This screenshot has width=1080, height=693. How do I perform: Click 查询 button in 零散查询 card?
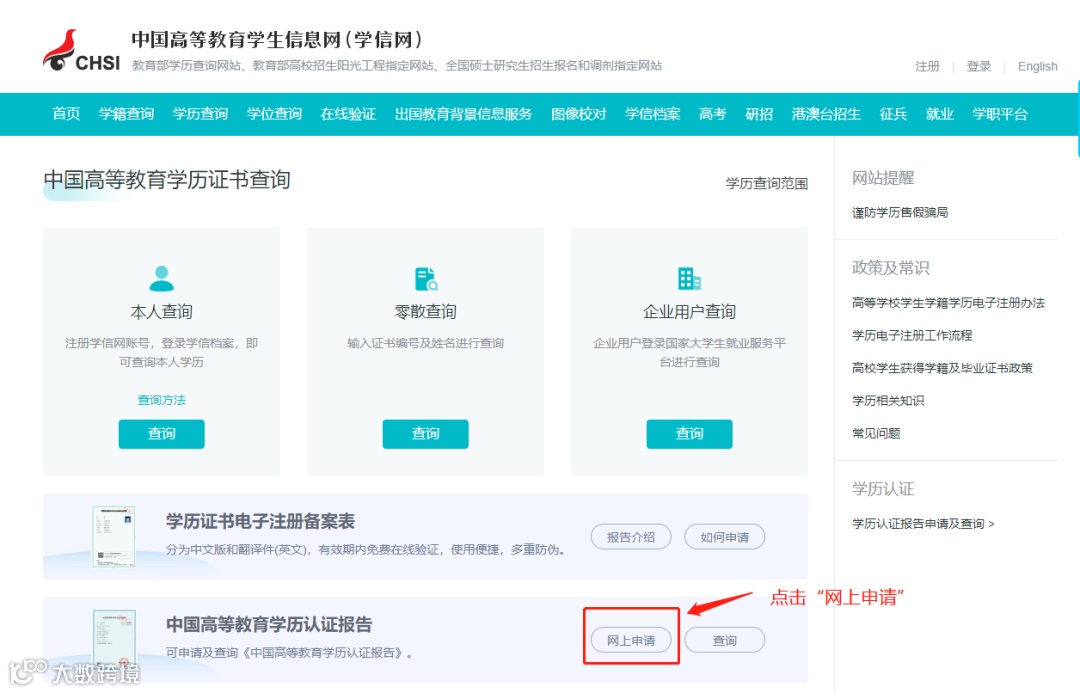click(426, 434)
